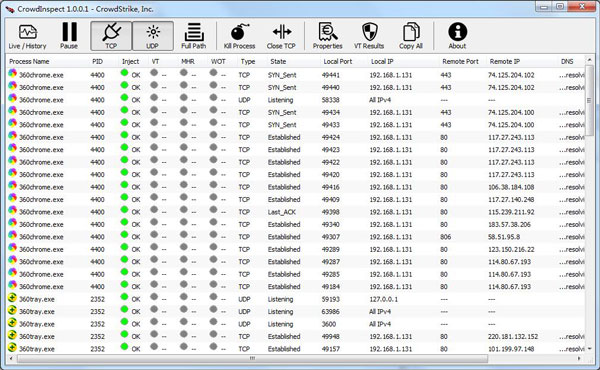Sort by DNS column header
Screen dimensions: 600x370
click(567, 61)
